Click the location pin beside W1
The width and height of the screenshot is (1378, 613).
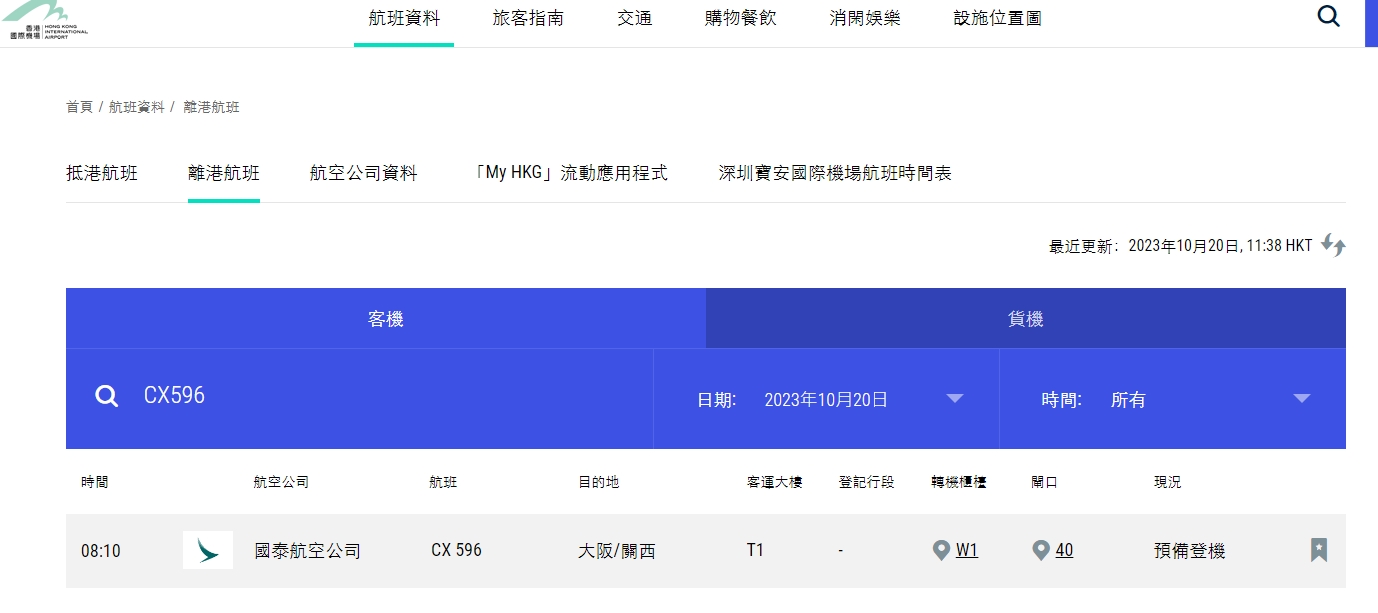point(940,550)
